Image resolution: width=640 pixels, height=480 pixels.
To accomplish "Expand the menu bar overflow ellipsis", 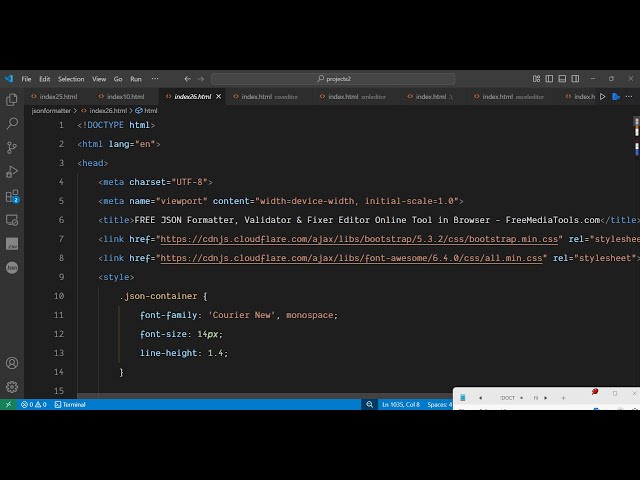I will pyautogui.click(x=155, y=79).
